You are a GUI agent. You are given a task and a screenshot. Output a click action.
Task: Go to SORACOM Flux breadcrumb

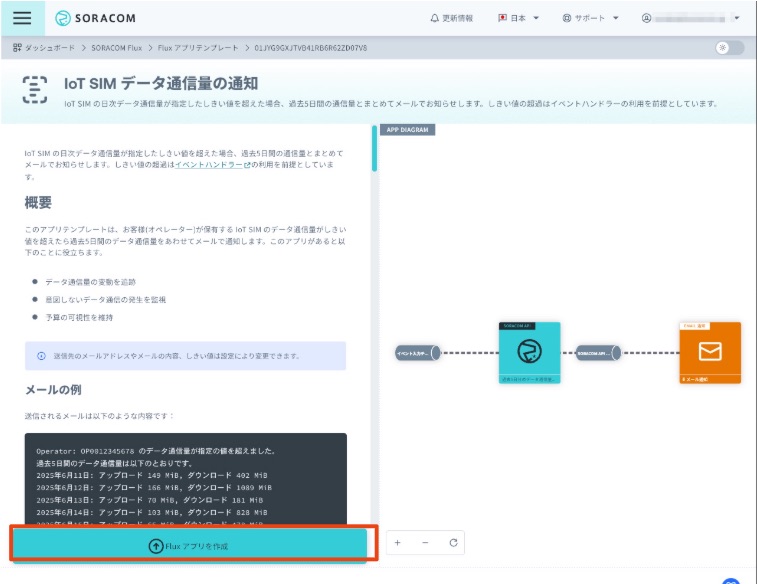click(116, 48)
